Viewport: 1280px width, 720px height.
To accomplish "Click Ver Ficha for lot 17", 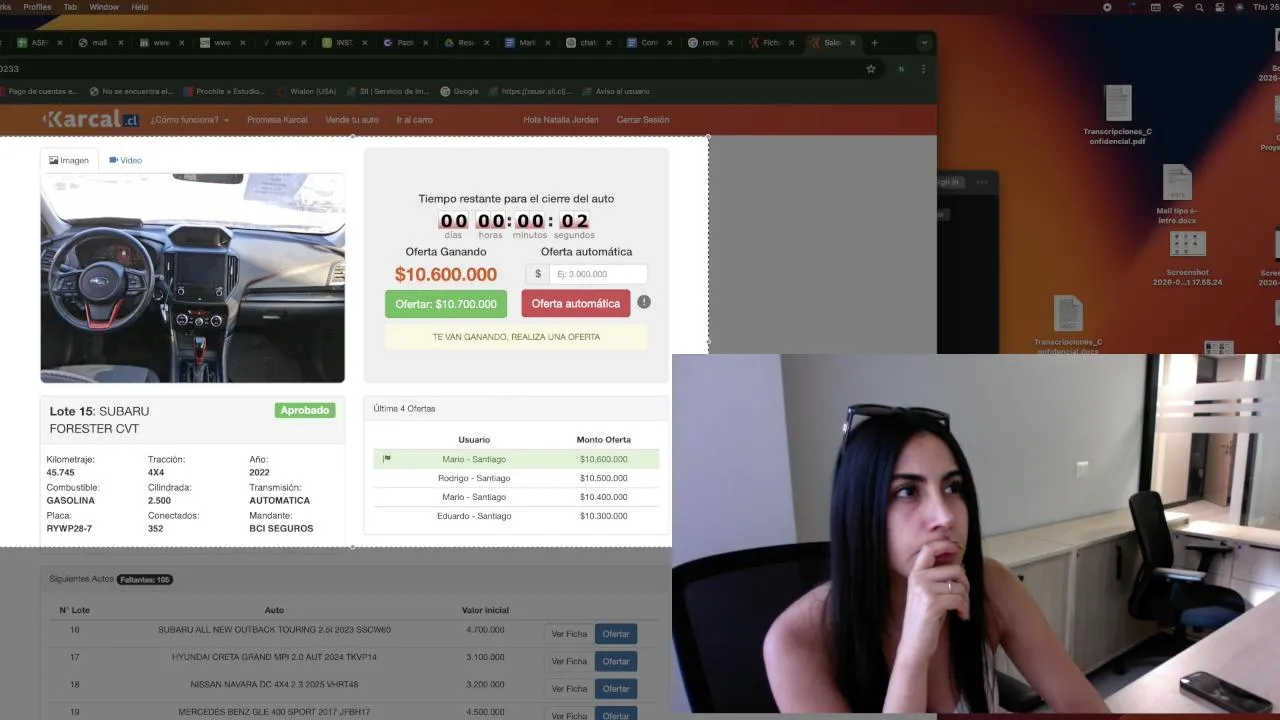I will click(569, 661).
